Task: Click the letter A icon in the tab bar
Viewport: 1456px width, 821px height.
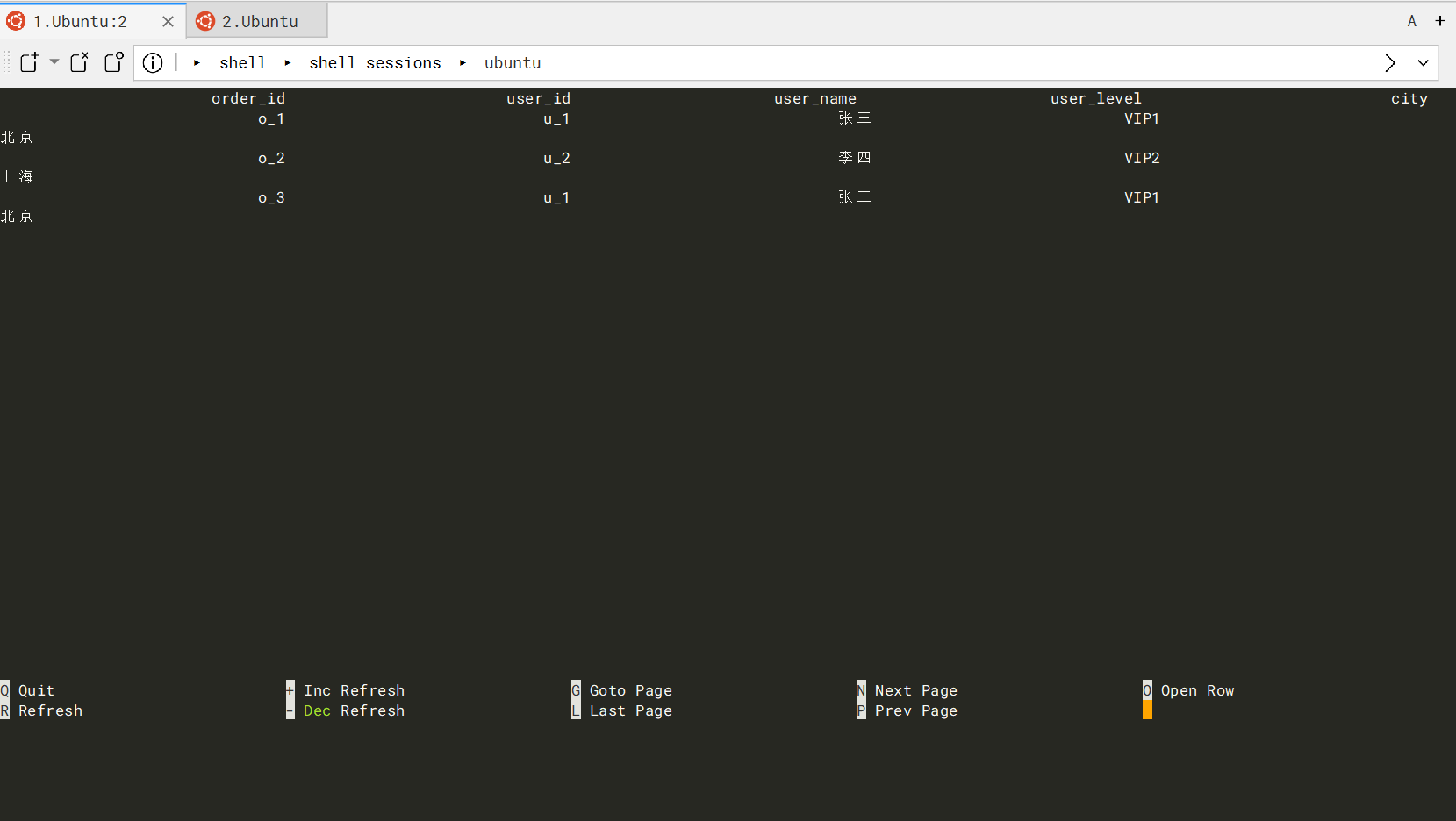Action: [1412, 21]
